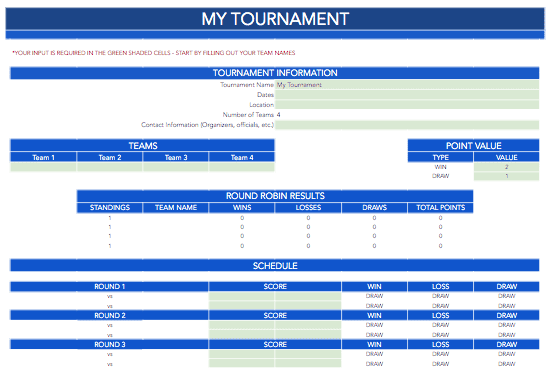Click the DRAW header in ROUND 3 row

pos(506,345)
